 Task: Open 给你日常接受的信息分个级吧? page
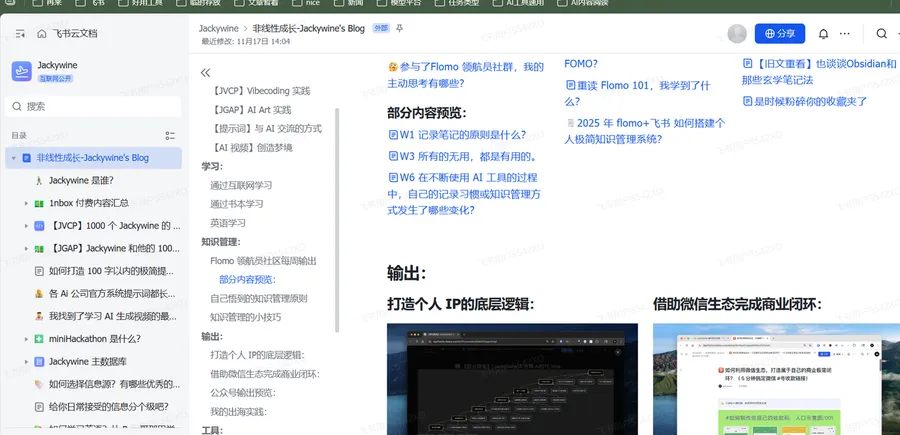pyautogui.click(x=108, y=407)
